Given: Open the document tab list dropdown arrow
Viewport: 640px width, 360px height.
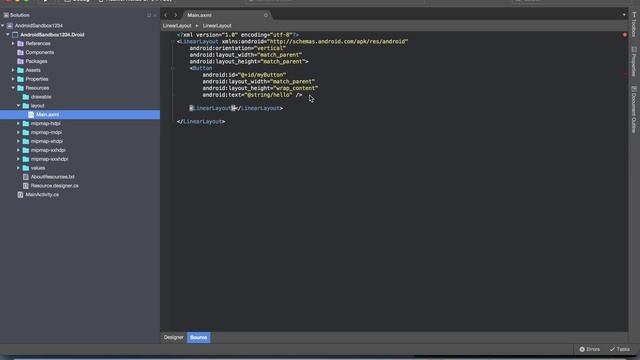Looking at the screenshot, I should [x=624, y=15].
